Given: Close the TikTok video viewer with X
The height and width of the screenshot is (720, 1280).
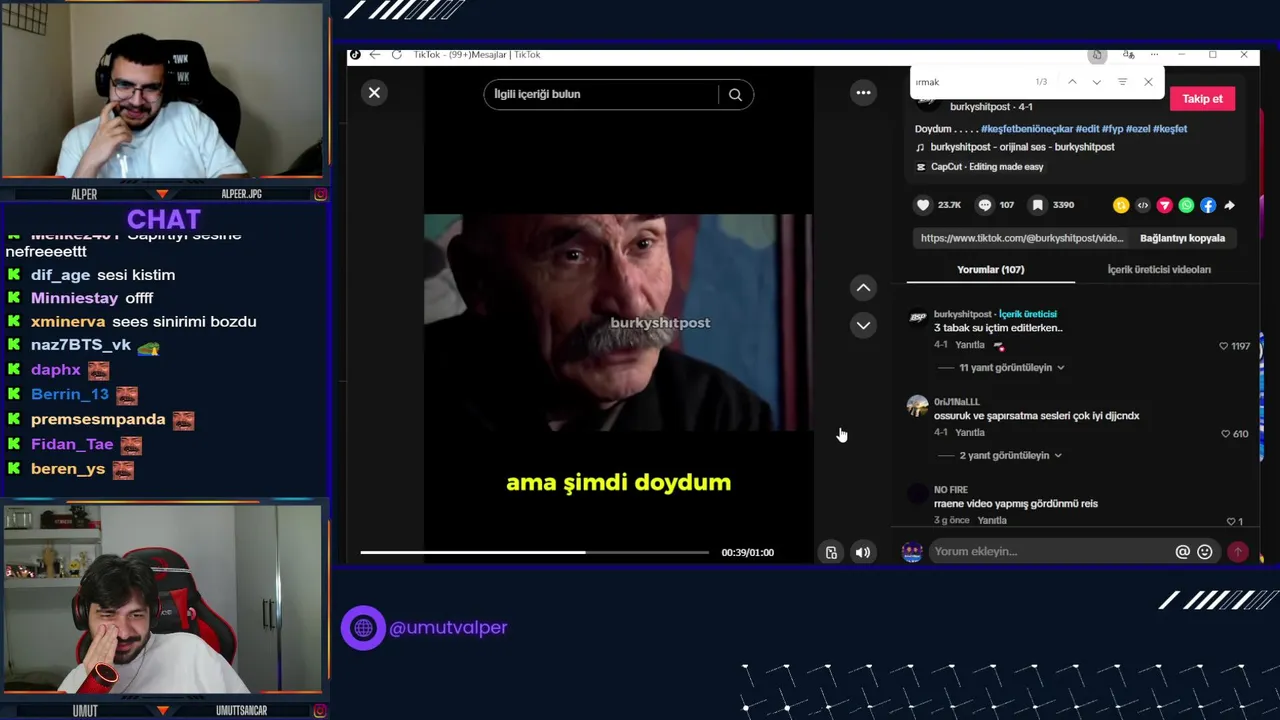Looking at the screenshot, I should click(x=374, y=93).
